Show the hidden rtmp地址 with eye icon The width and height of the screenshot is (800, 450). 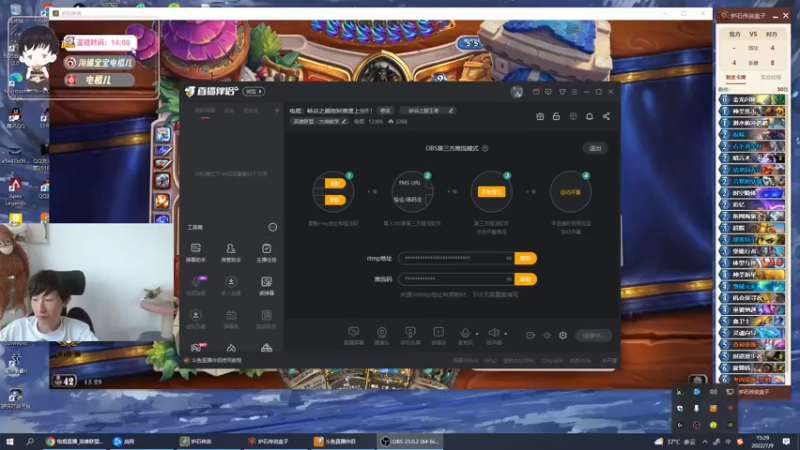tap(509, 258)
